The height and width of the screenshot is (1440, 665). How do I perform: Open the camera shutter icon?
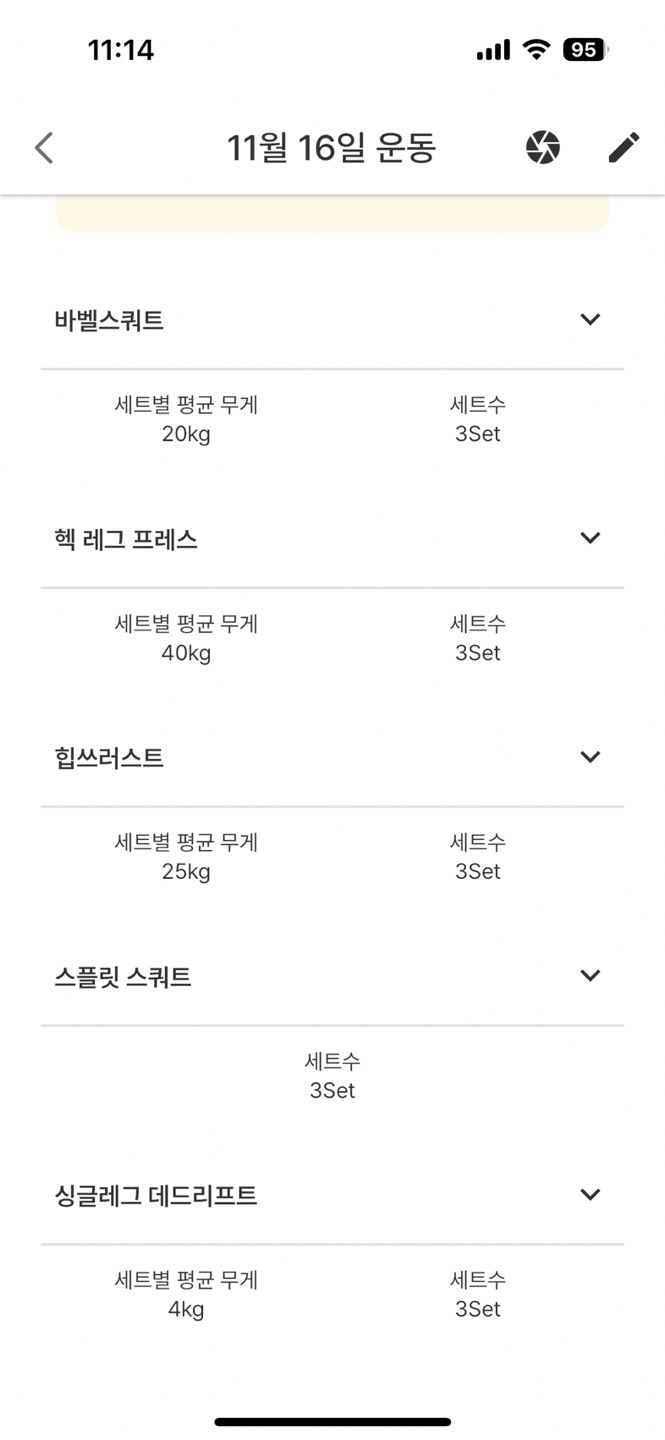543,148
